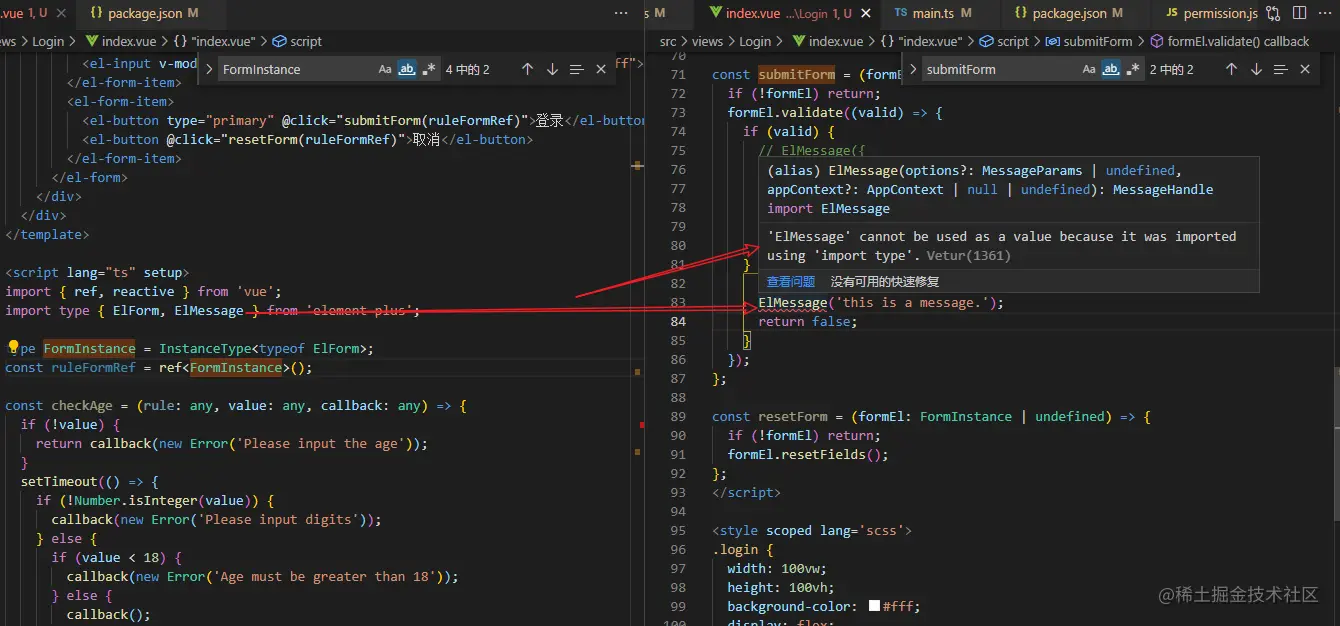The image size is (1340, 626).
Task: Click 'const resetForm' declaration line
Action: click(x=931, y=417)
